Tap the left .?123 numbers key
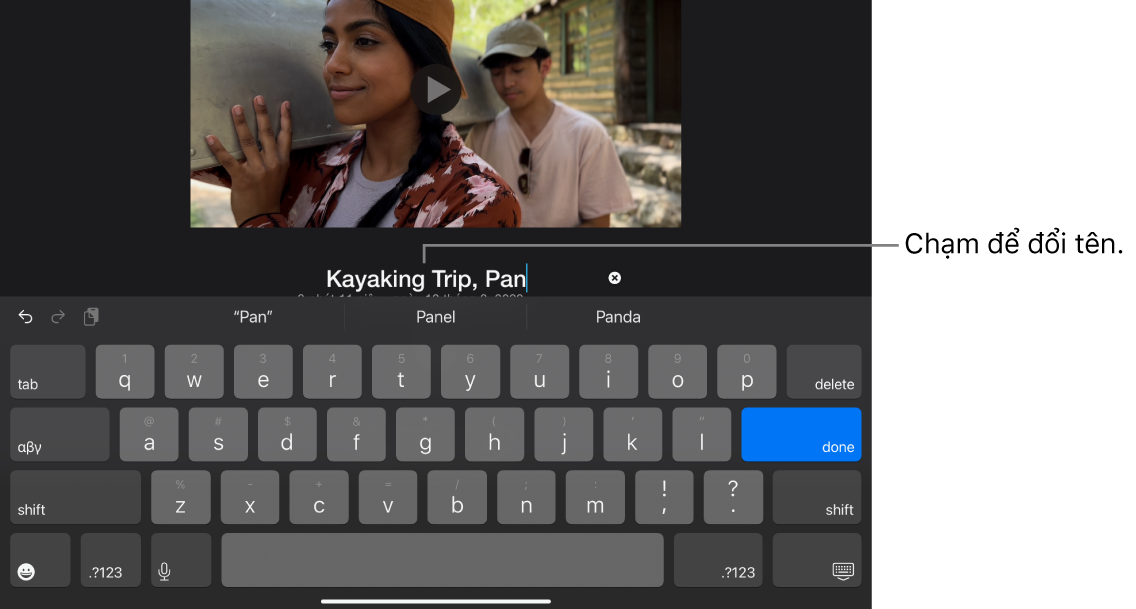Screen dimensions: 1136x609 click(x=111, y=560)
